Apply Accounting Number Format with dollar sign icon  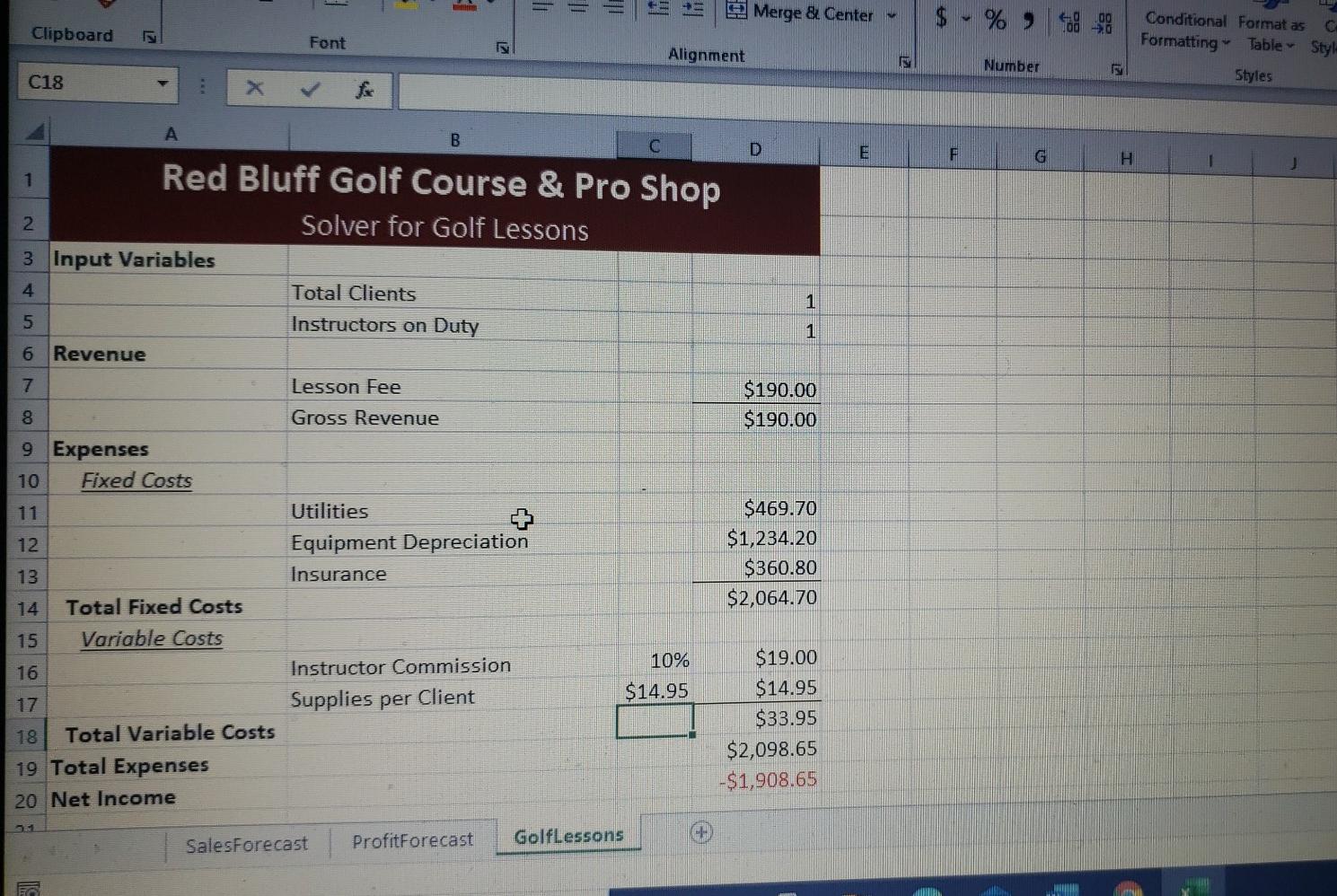click(939, 17)
